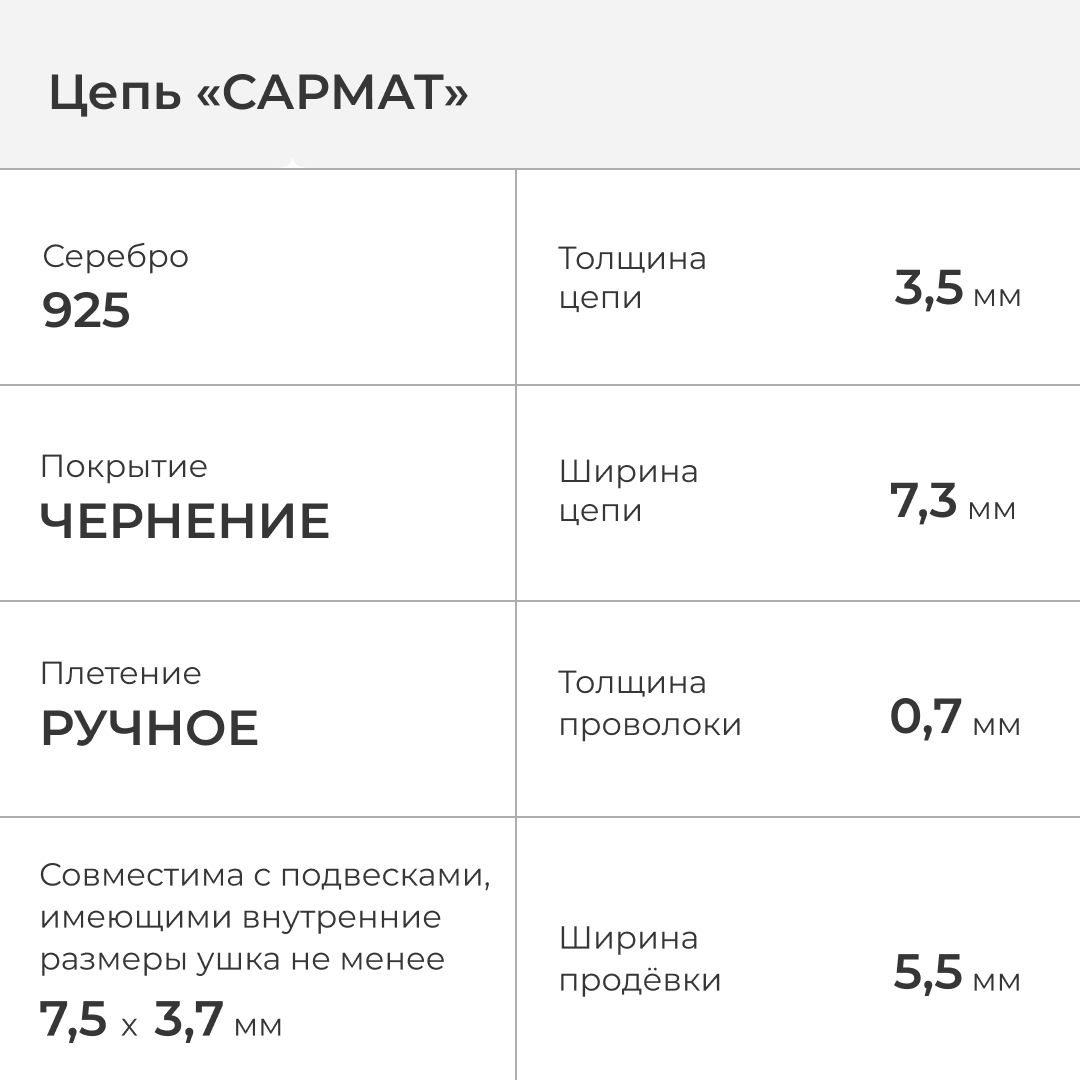This screenshot has height=1080, width=1080.
Task: Click the РУЧНОЕ weave value
Action: tap(150, 728)
